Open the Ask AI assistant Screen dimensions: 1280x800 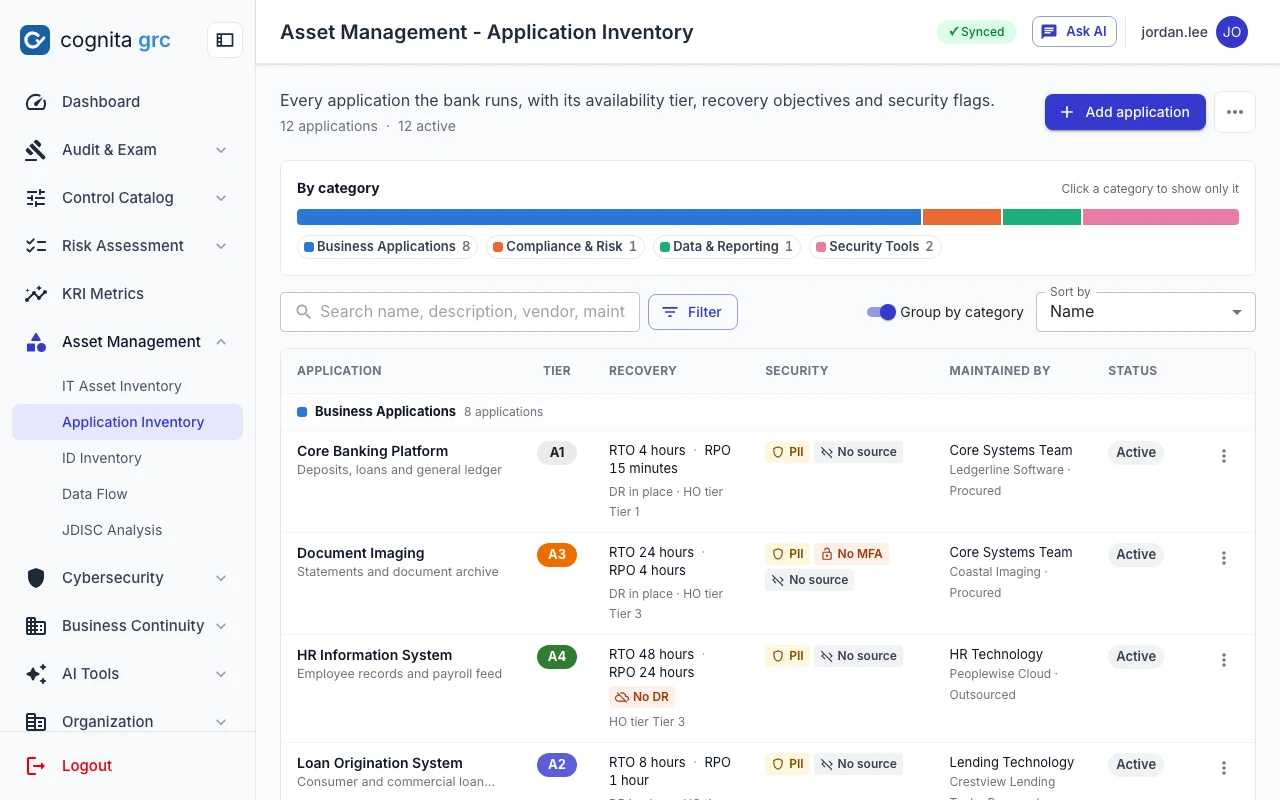pyautogui.click(x=1074, y=31)
